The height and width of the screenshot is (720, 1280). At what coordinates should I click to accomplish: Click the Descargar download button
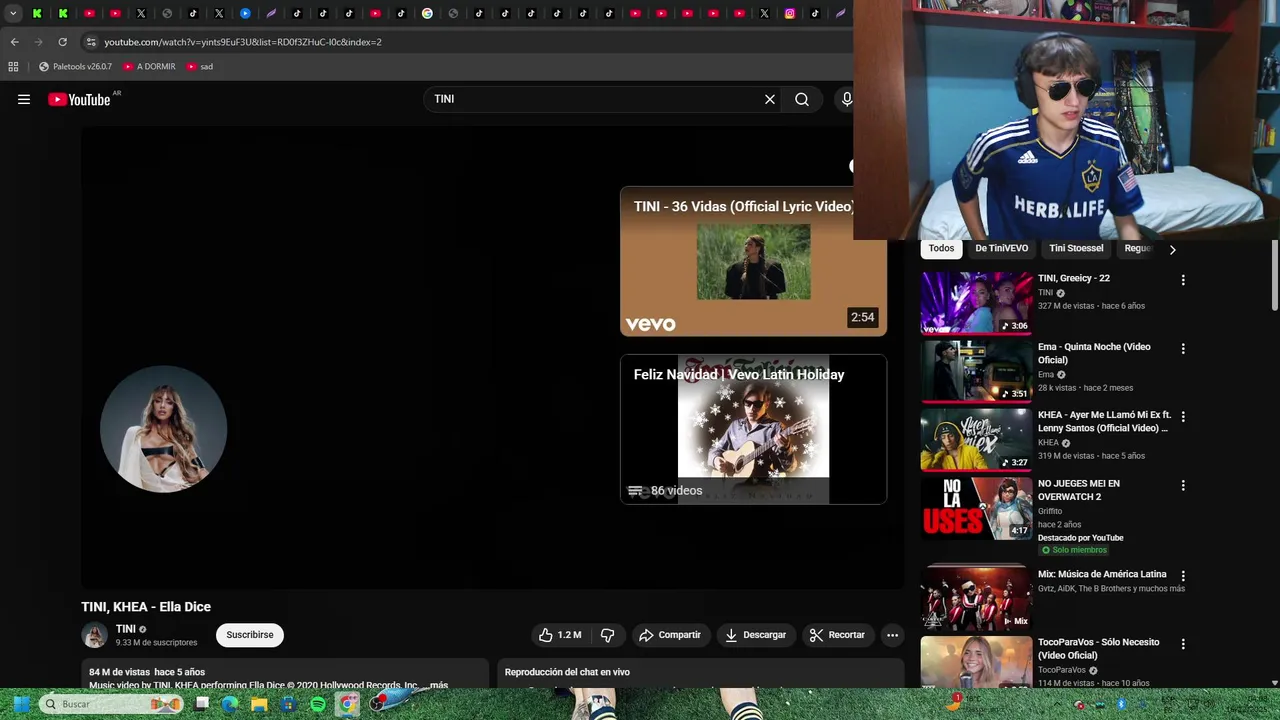tap(755, 635)
